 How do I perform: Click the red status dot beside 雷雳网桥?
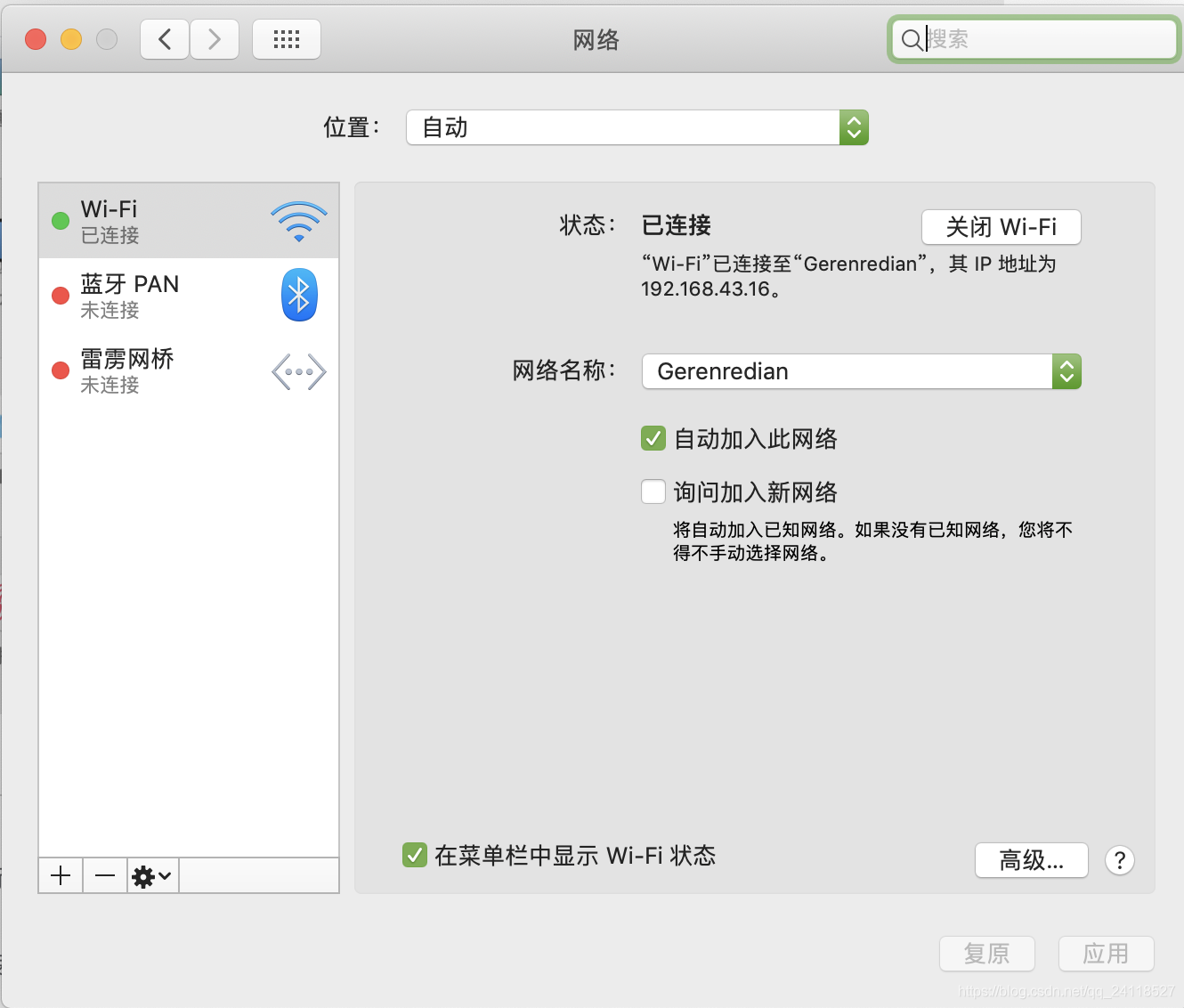[61, 370]
